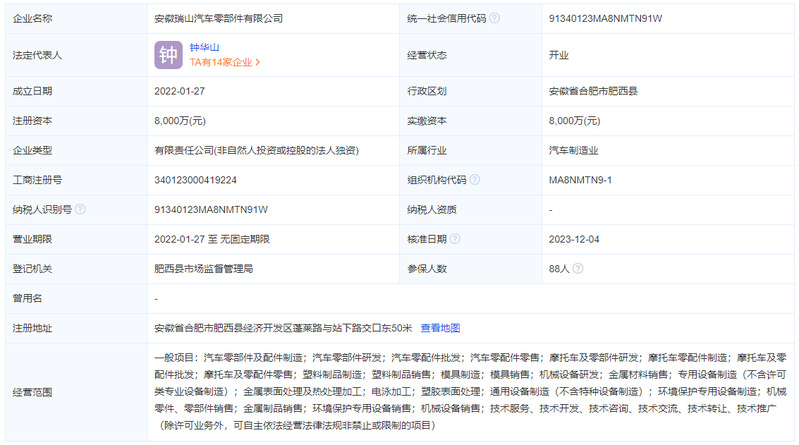Click help icon next to 组织机构代码
The image size is (799, 445).
(x=475, y=180)
